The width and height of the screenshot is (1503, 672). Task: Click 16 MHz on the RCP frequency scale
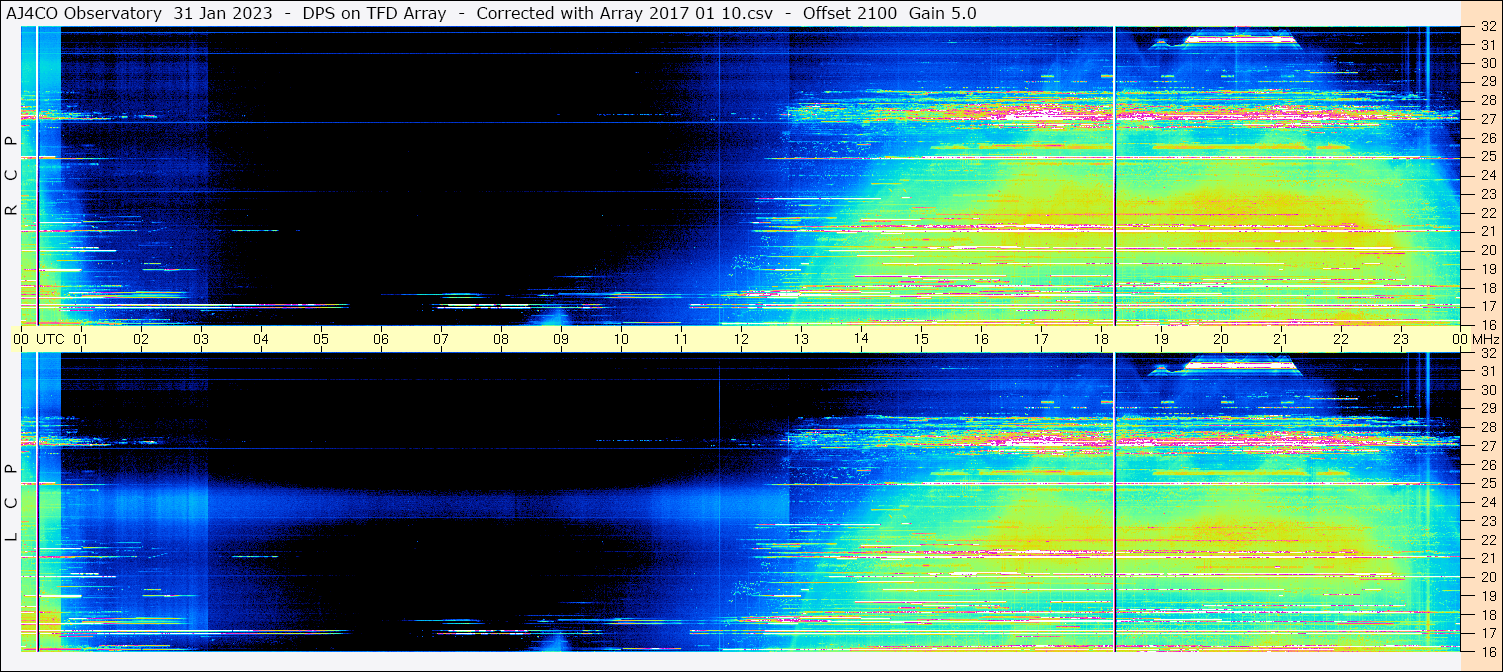pyautogui.click(x=1488, y=325)
